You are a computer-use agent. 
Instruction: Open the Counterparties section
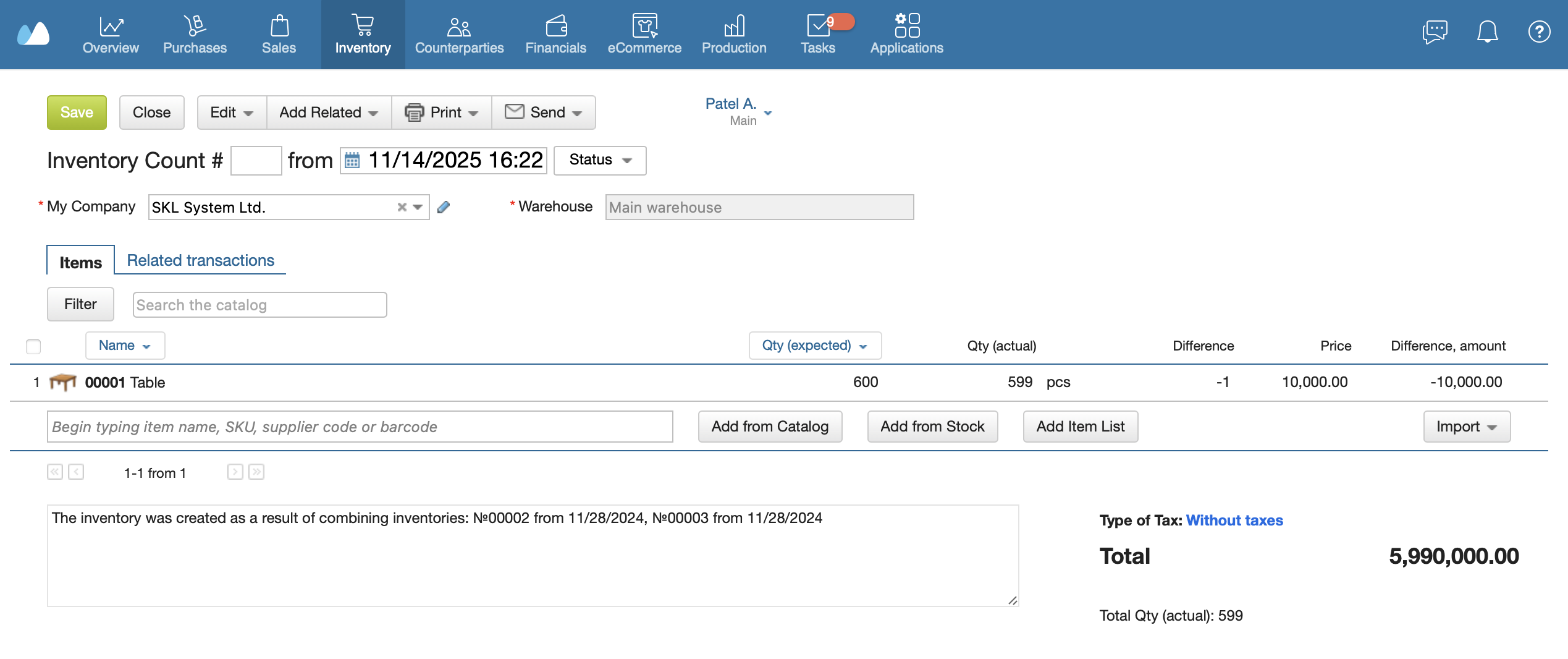tap(459, 35)
